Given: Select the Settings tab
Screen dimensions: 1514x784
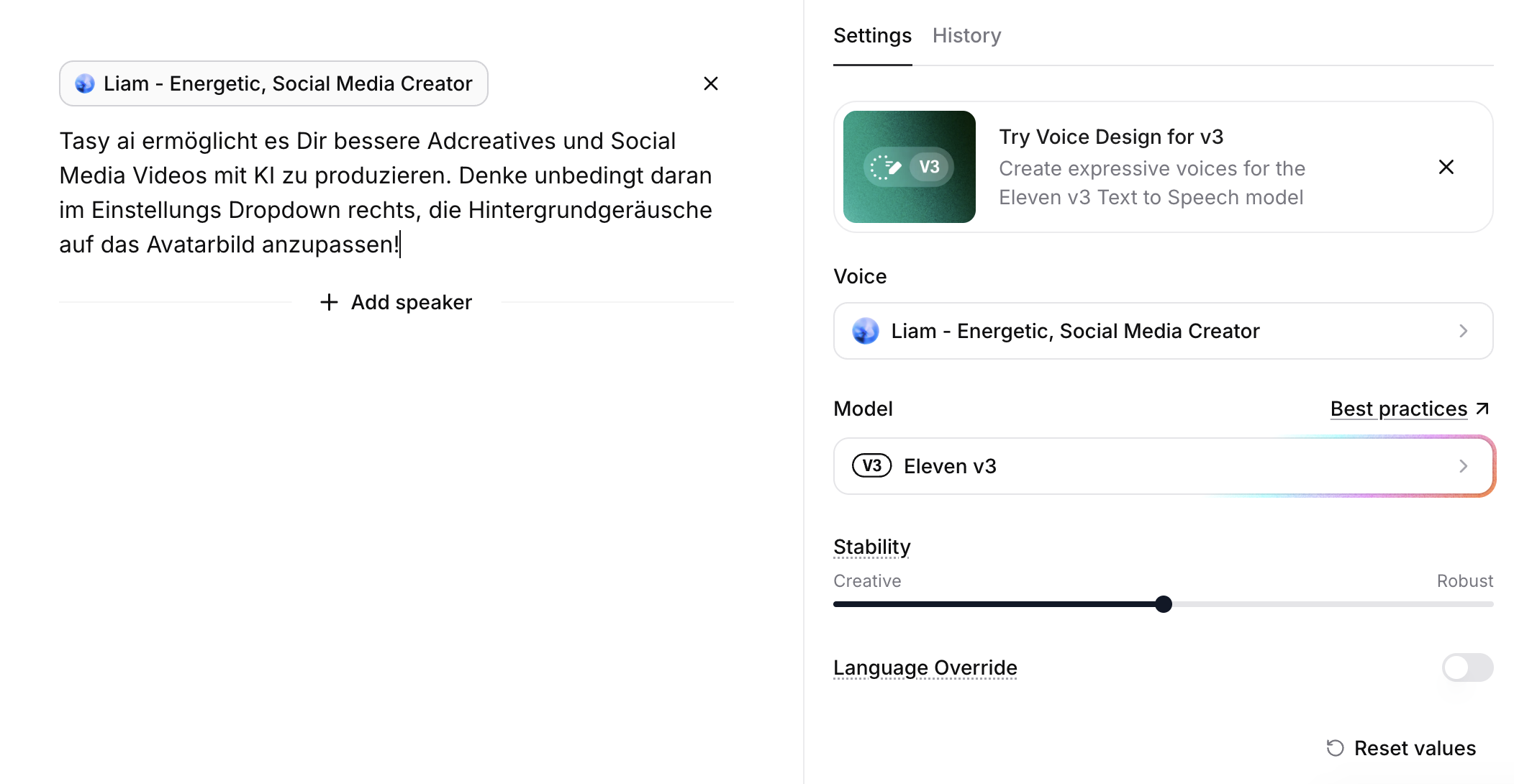Looking at the screenshot, I should (x=872, y=35).
